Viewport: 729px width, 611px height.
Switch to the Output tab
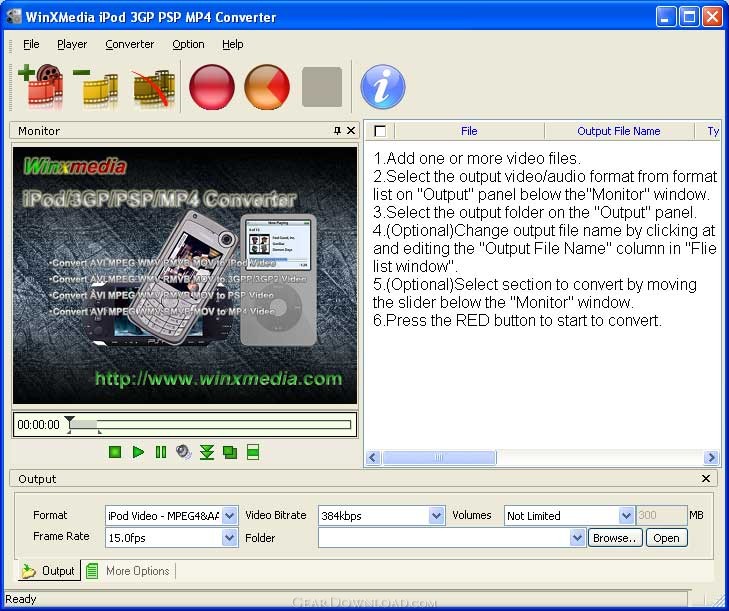pyautogui.click(x=49, y=571)
